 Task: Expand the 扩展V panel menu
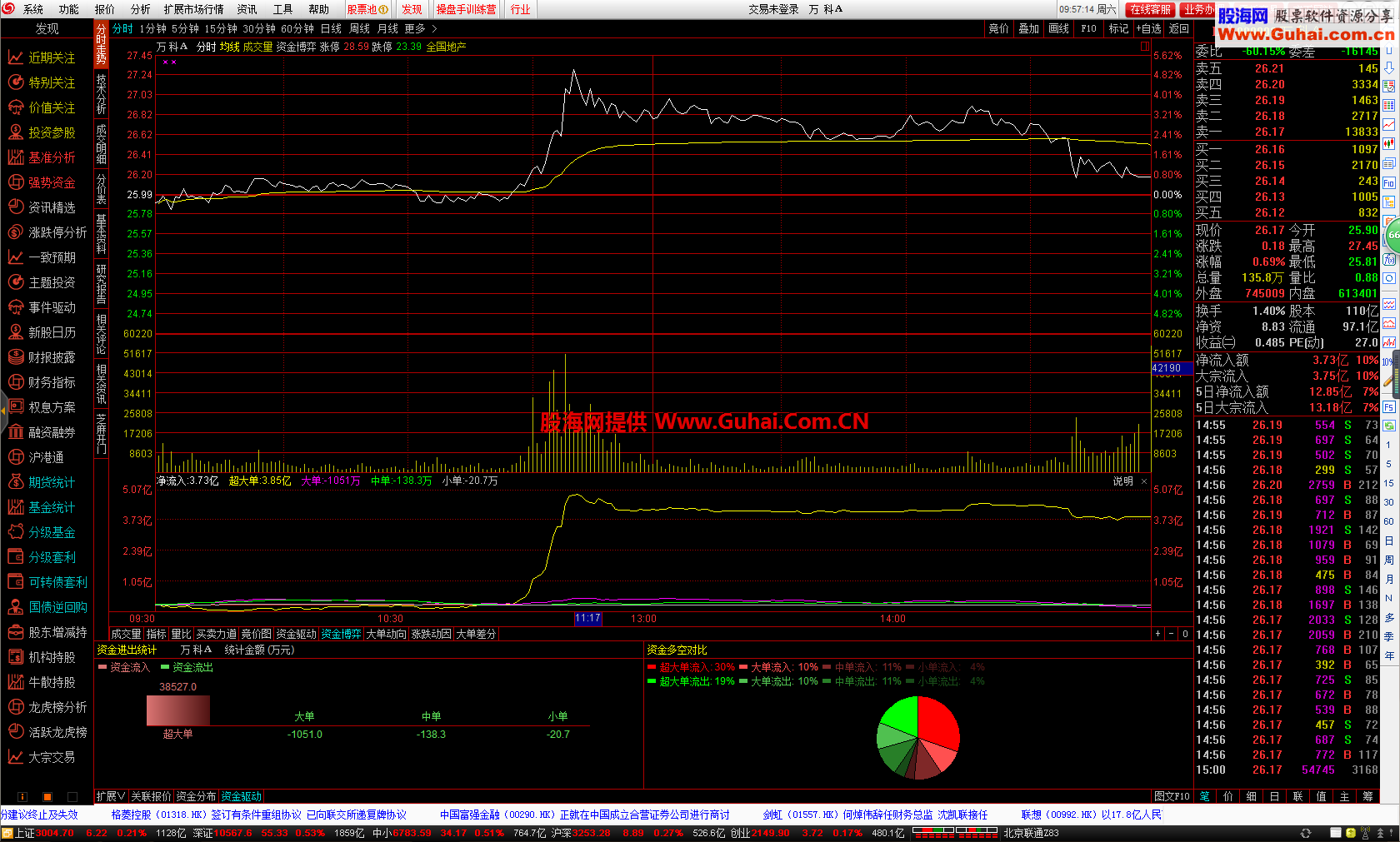(x=111, y=796)
